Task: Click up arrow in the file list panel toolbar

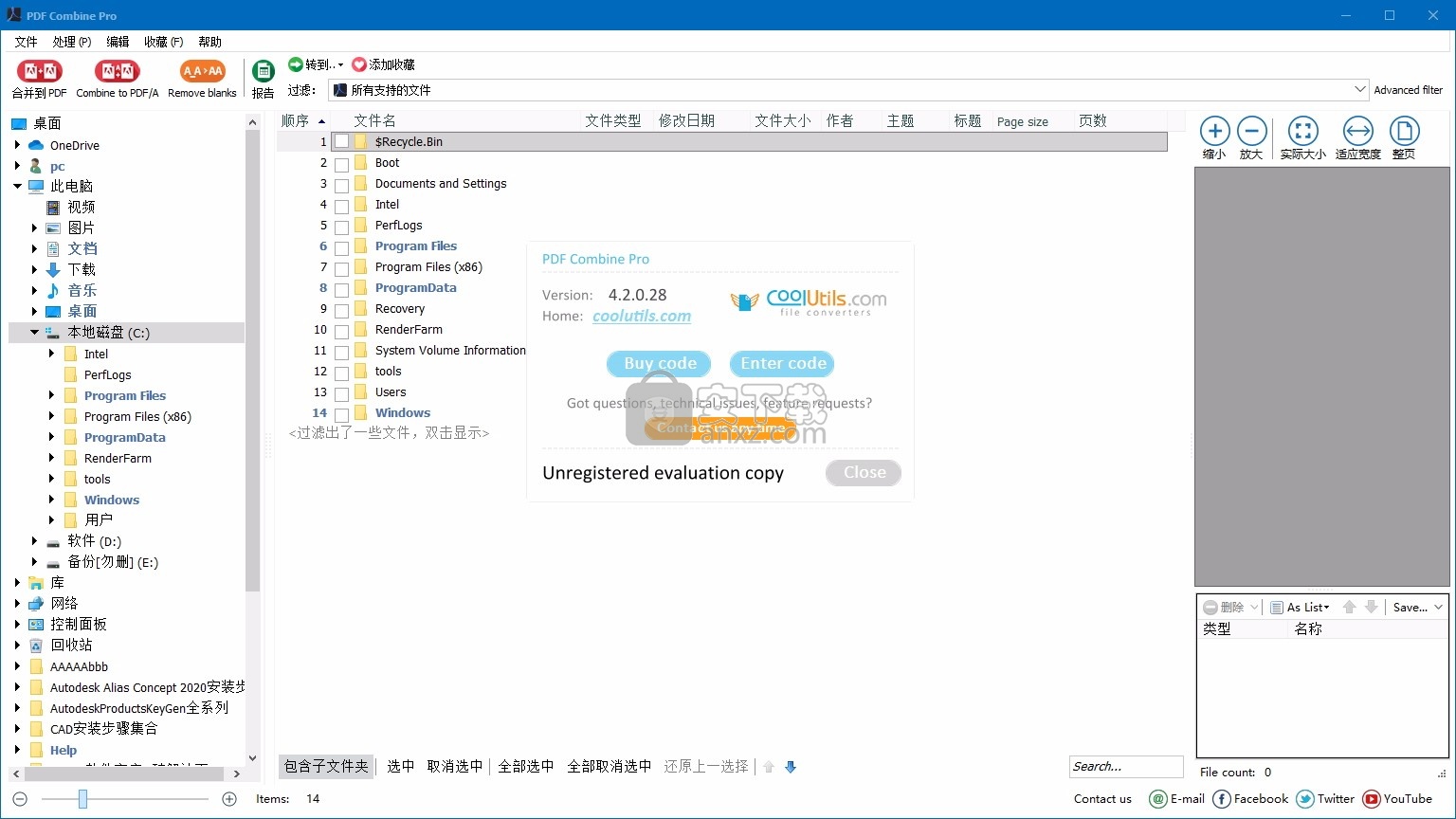Action: [1350, 607]
